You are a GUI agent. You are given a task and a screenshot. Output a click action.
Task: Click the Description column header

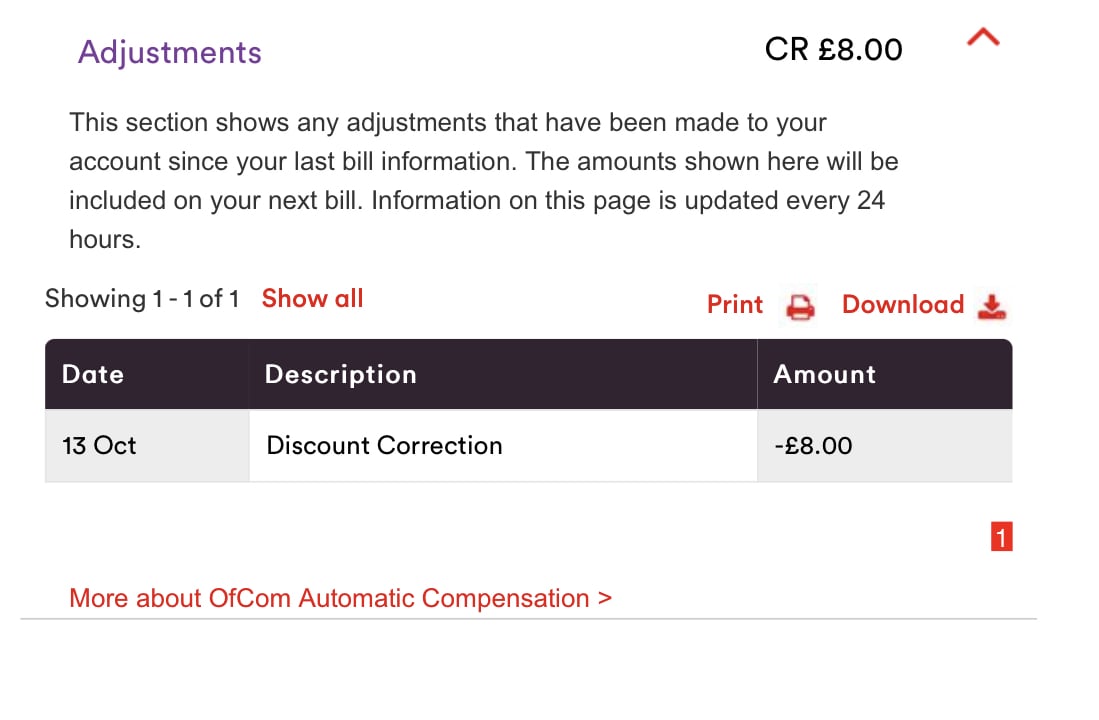point(503,374)
